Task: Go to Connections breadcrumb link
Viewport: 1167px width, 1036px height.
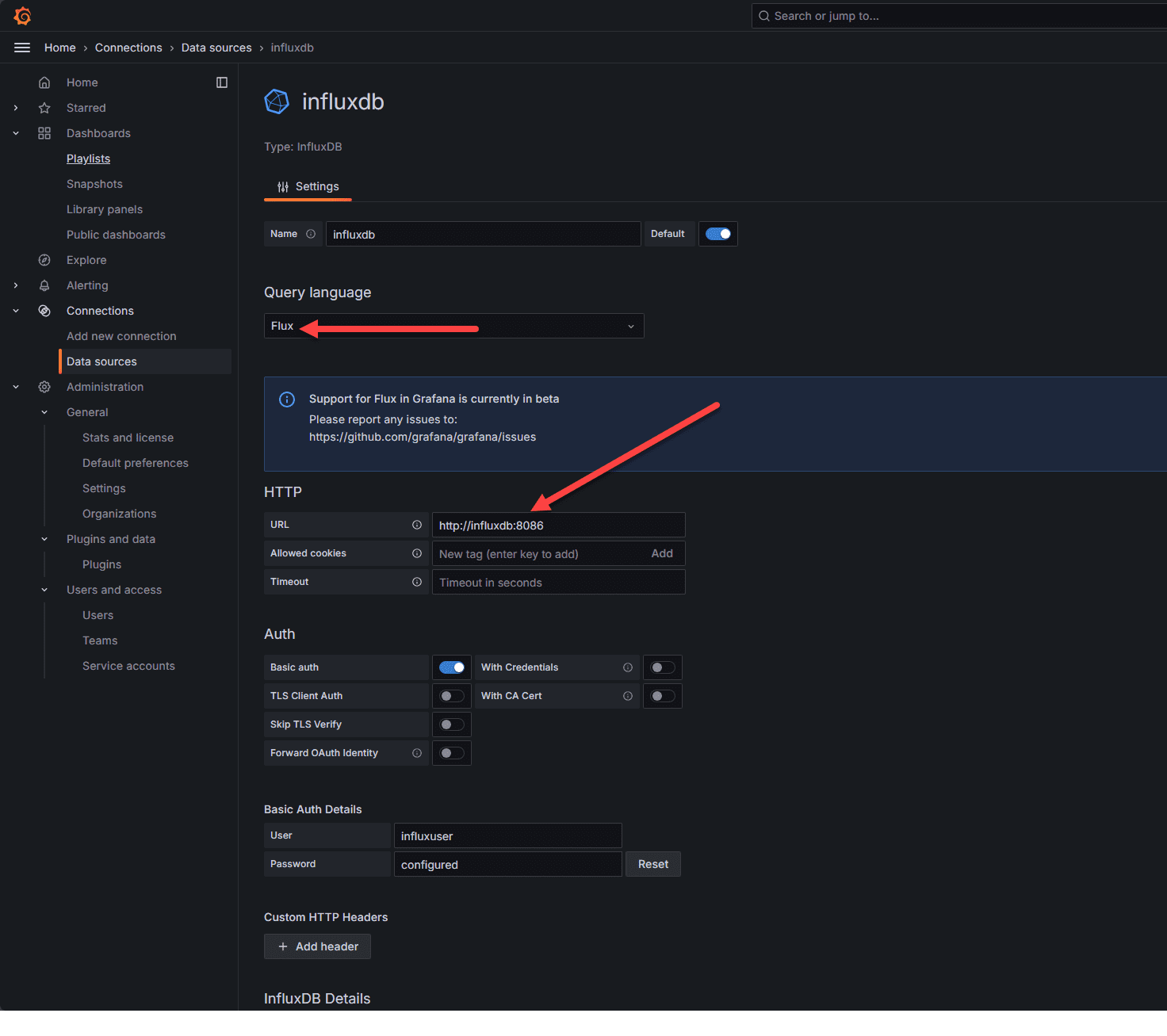Action: tap(128, 48)
